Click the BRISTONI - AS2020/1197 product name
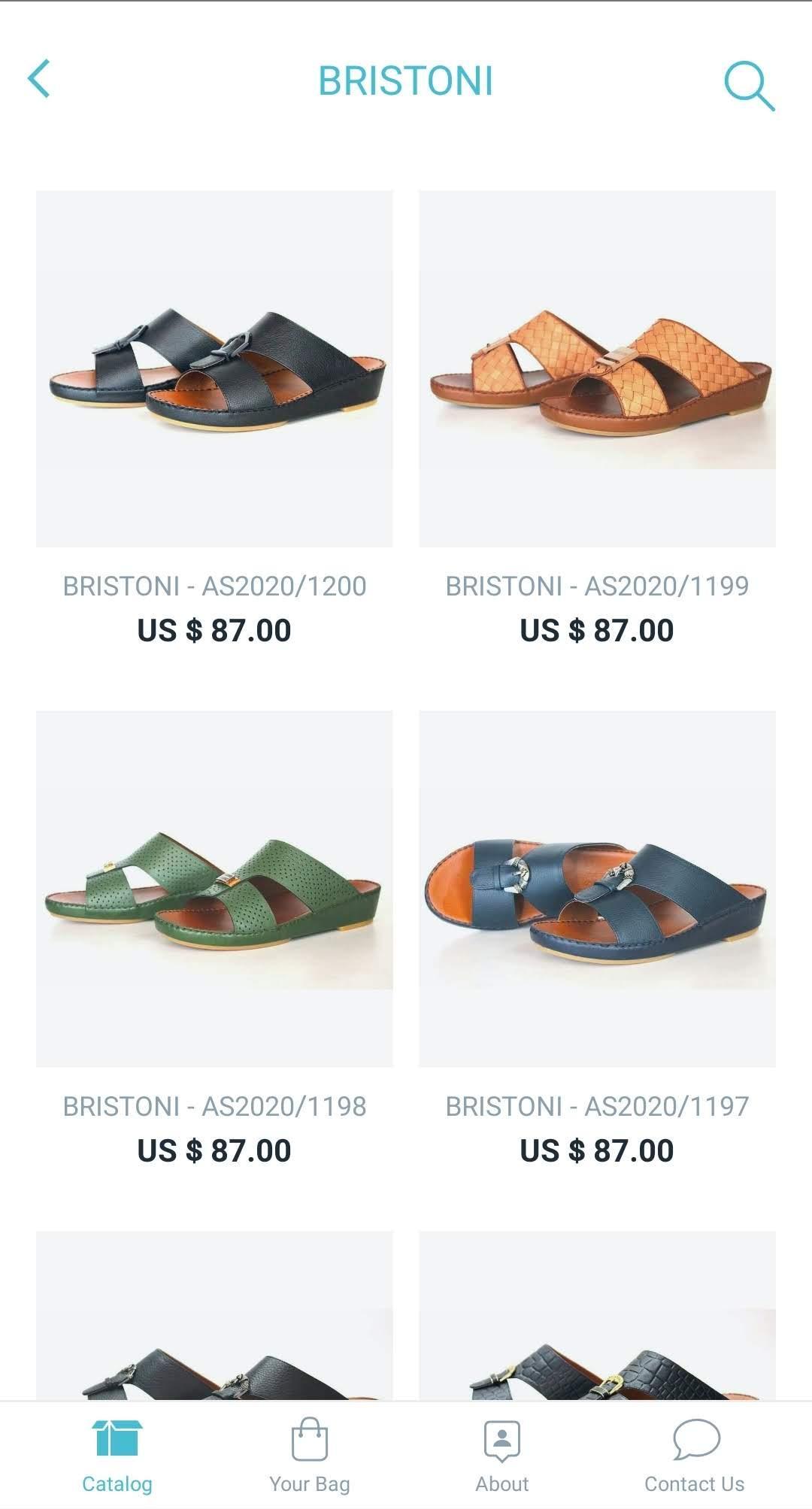This screenshot has height=1509, width=812. coord(597,1106)
